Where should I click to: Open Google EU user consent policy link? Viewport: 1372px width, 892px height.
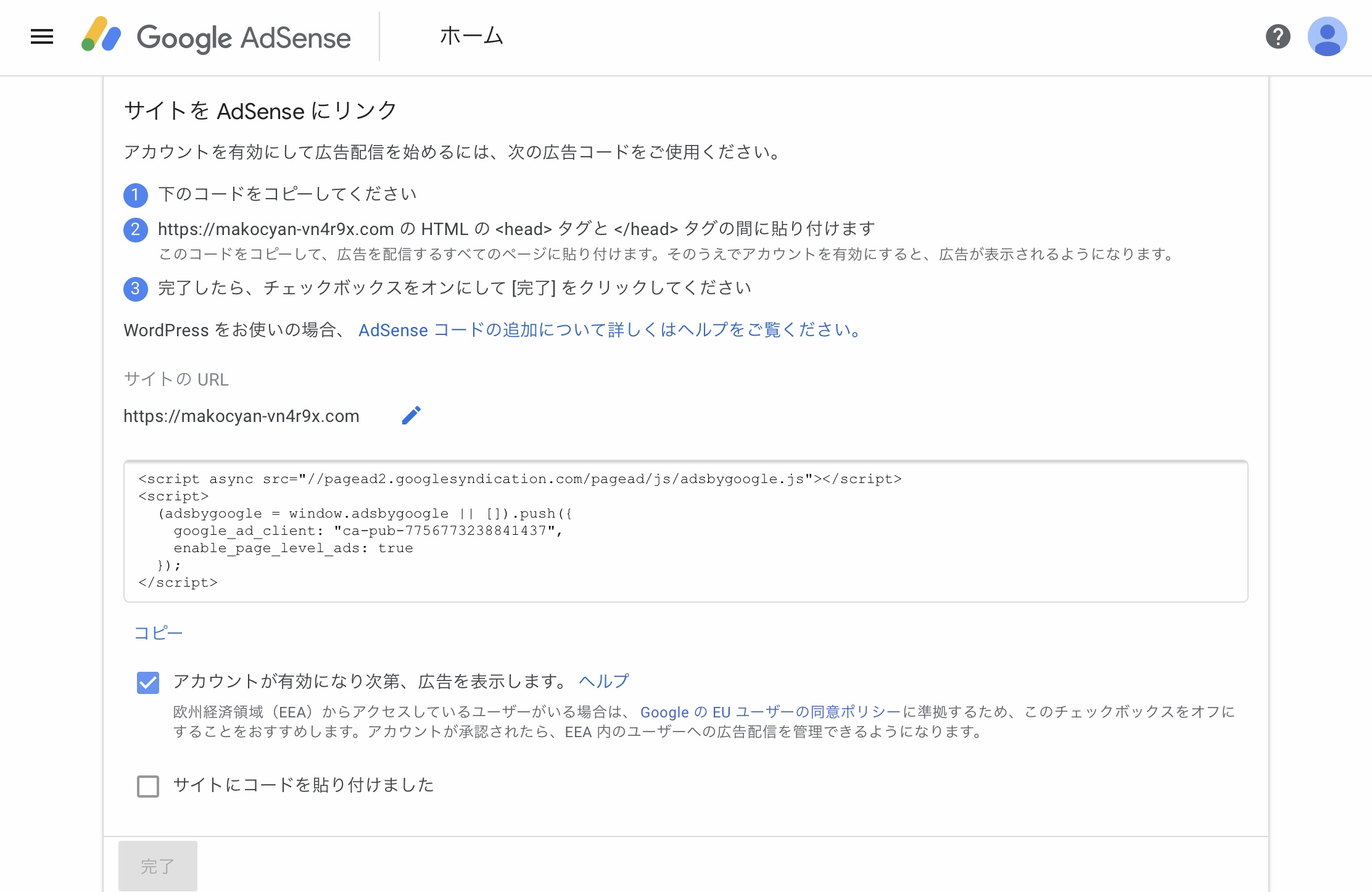pos(771,712)
